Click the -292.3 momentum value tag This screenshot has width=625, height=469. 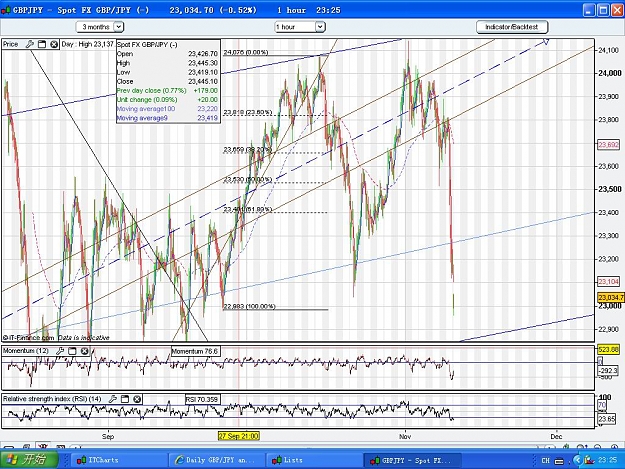tap(608, 371)
